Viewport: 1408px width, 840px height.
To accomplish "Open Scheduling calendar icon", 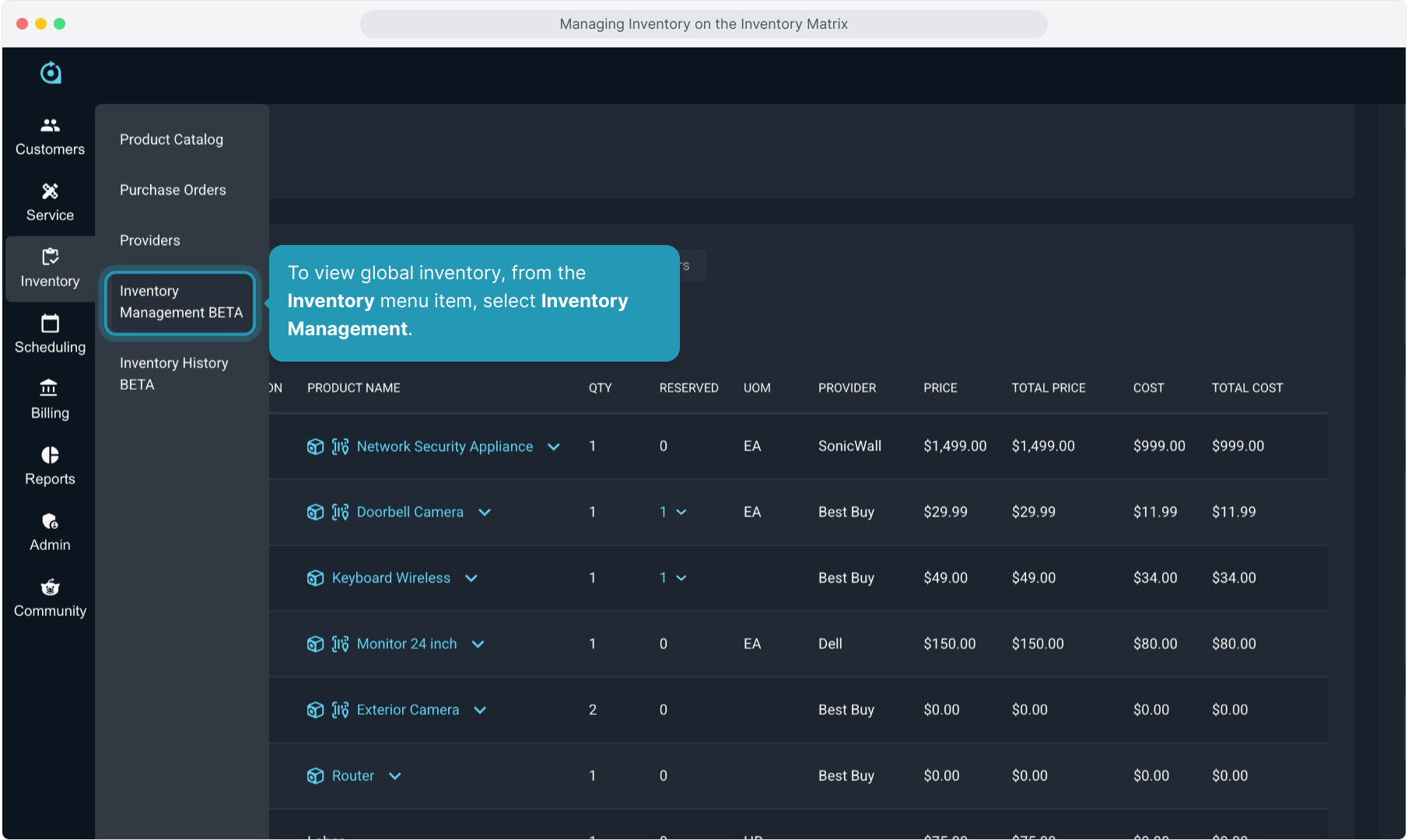I will pyautogui.click(x=50, y=324).
